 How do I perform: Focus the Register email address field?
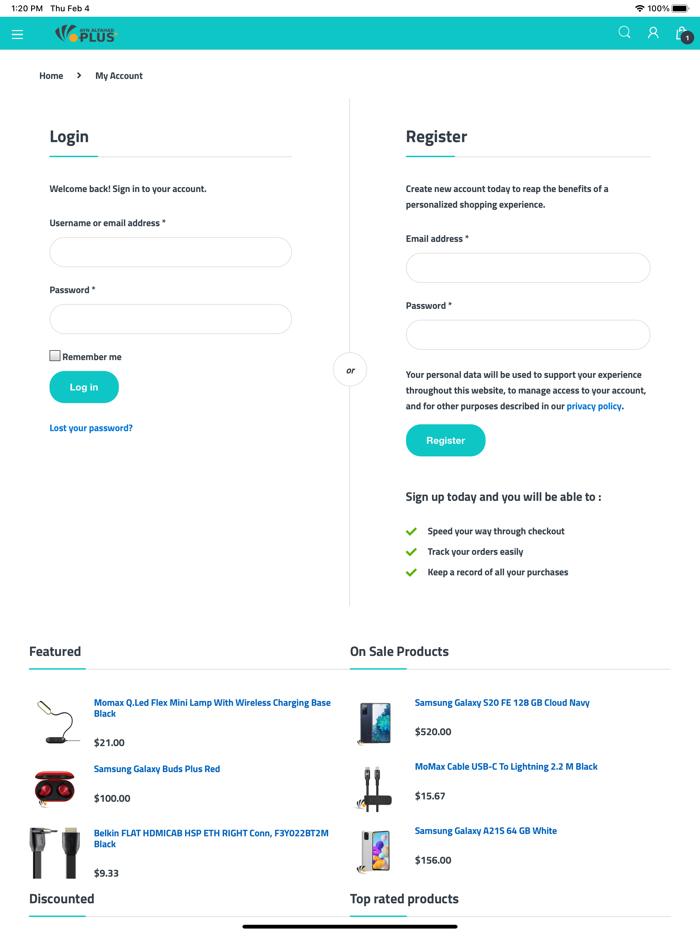[x=527, y=268]
